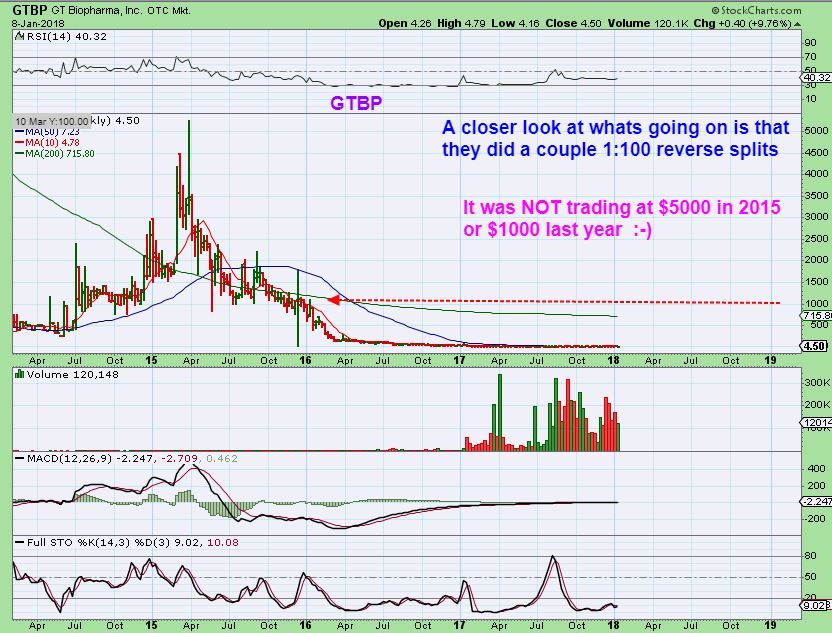Screen dimensions: 832x633
Task: Click the company name GT Biopharma, Inc.
Action: pos(98,11)
